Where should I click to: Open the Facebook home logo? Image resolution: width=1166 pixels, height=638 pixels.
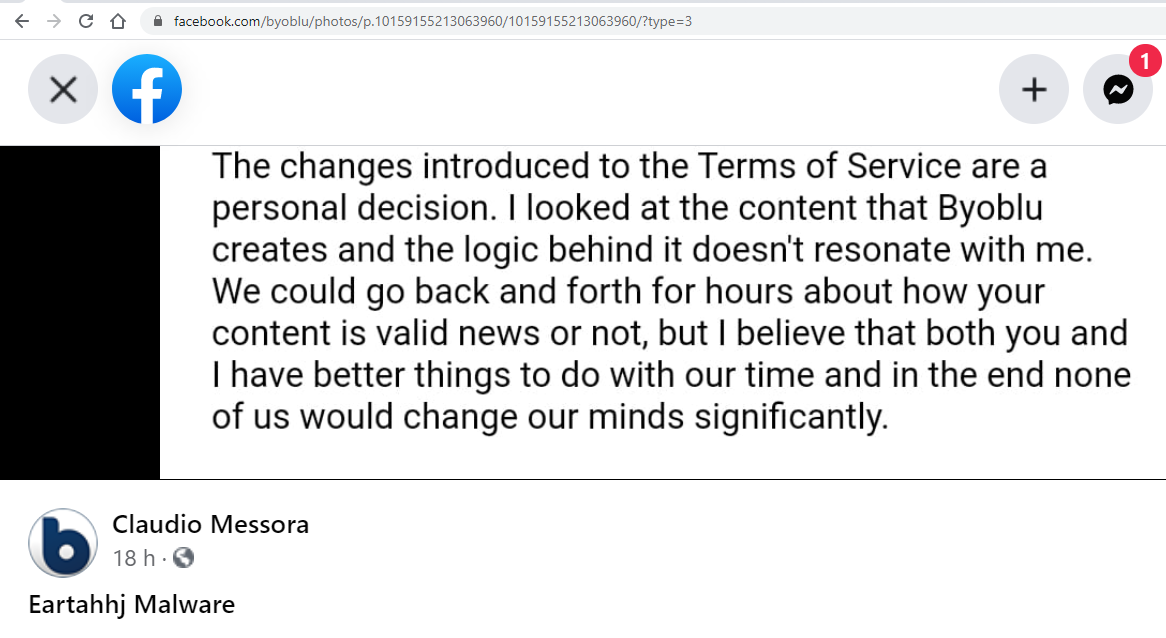tap(146, 89)
